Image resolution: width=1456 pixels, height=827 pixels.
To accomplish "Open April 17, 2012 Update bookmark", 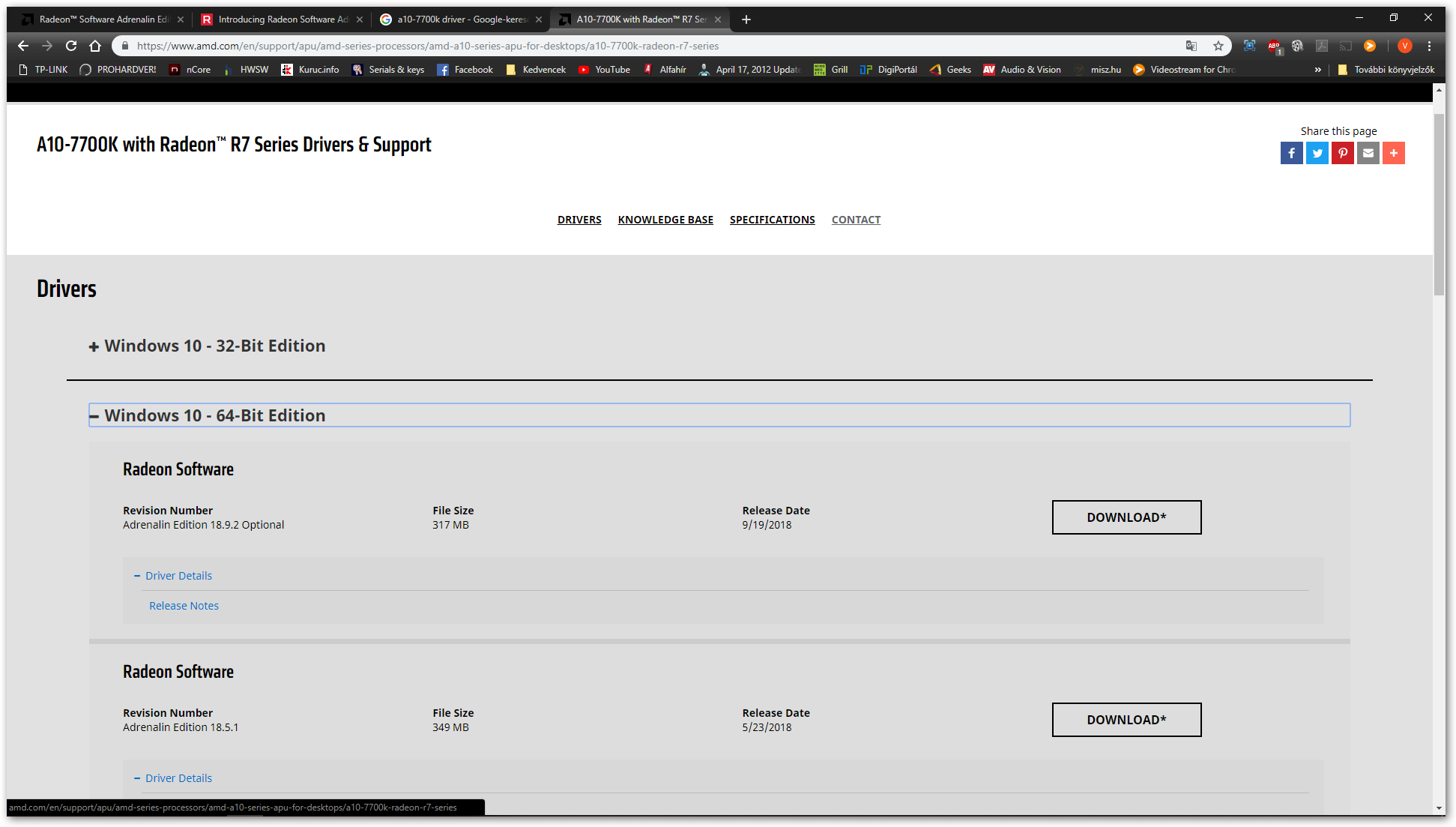I will 750,70.
